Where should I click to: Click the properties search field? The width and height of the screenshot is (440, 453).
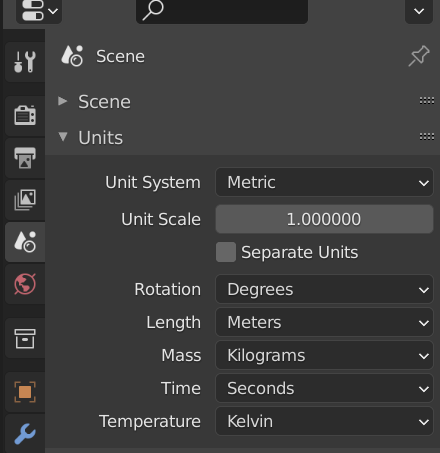(x=222, y=11)
